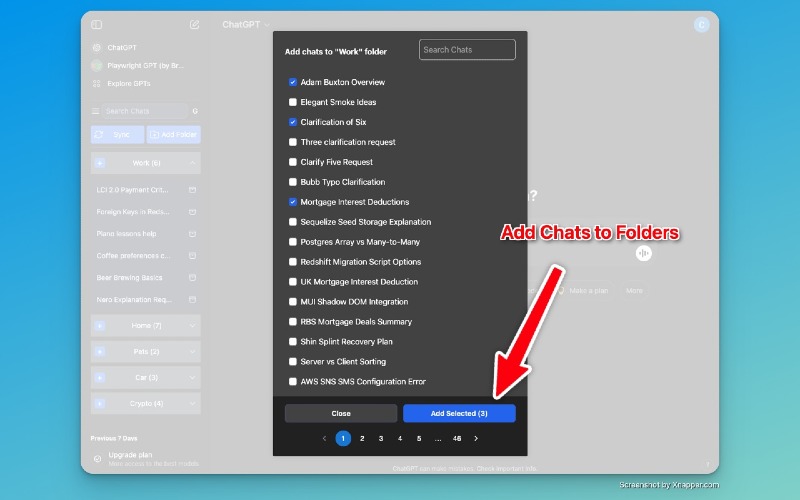Open the ChatGPT model dropdown
This screenshot has height=500, width=800.
(246, 24)
